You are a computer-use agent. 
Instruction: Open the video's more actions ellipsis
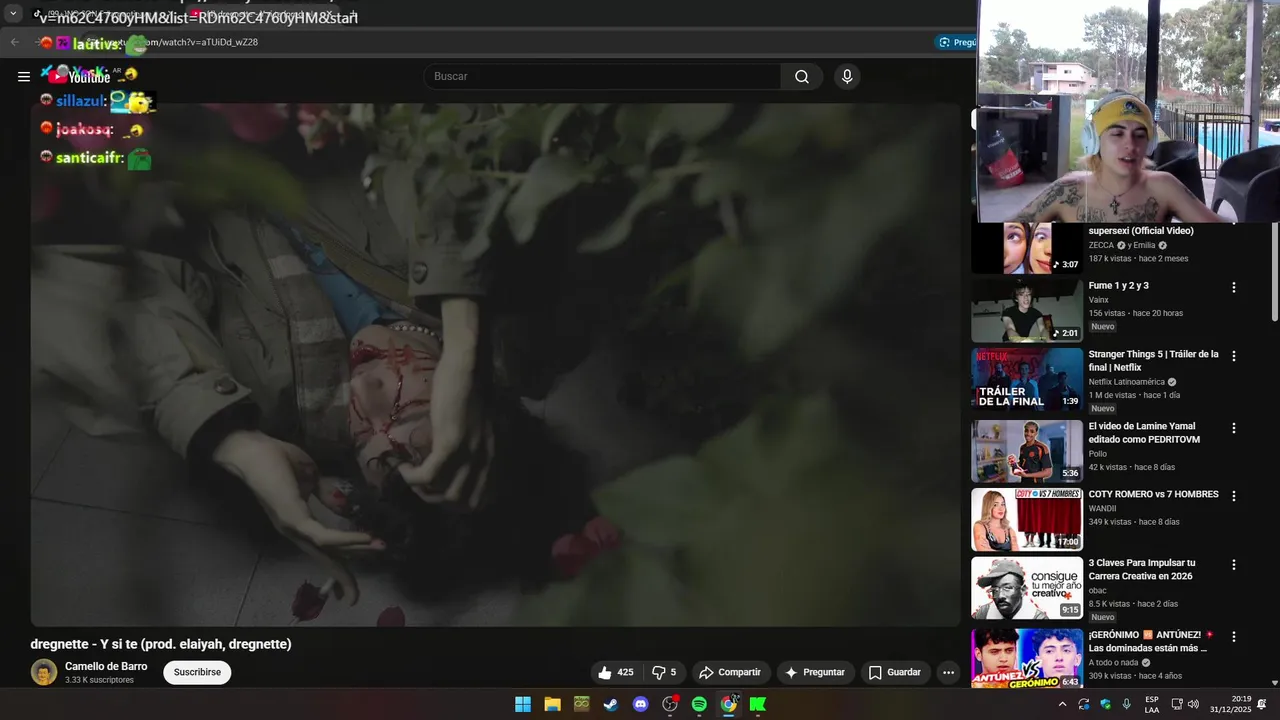pyautogui.click(x=948, y=673)
